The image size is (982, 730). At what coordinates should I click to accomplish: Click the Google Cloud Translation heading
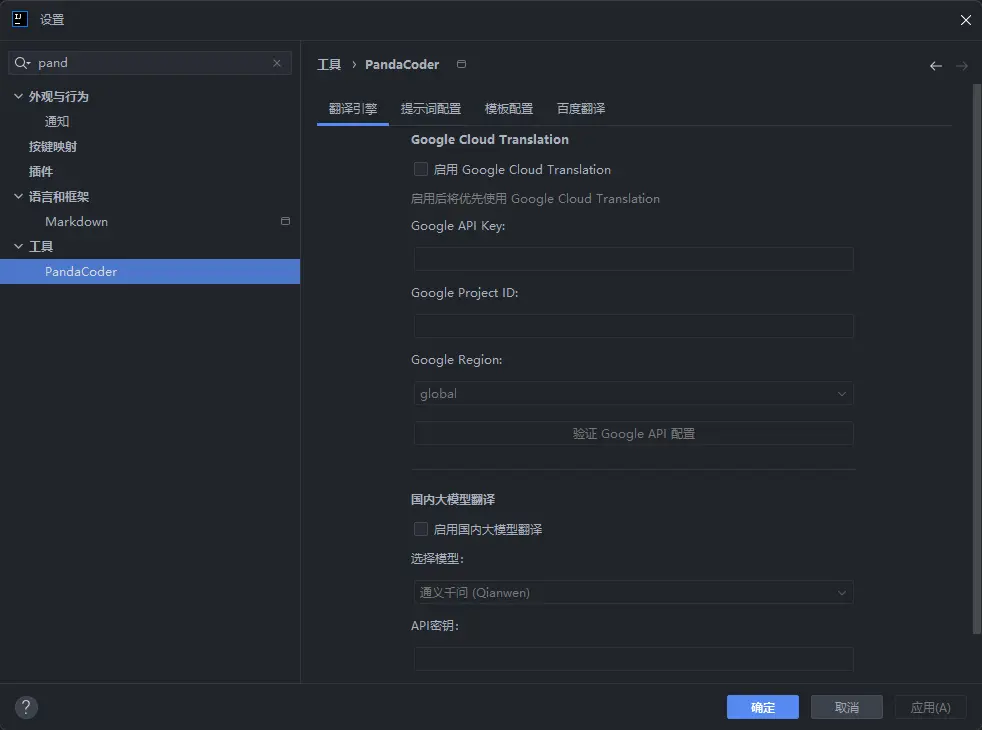490,139
